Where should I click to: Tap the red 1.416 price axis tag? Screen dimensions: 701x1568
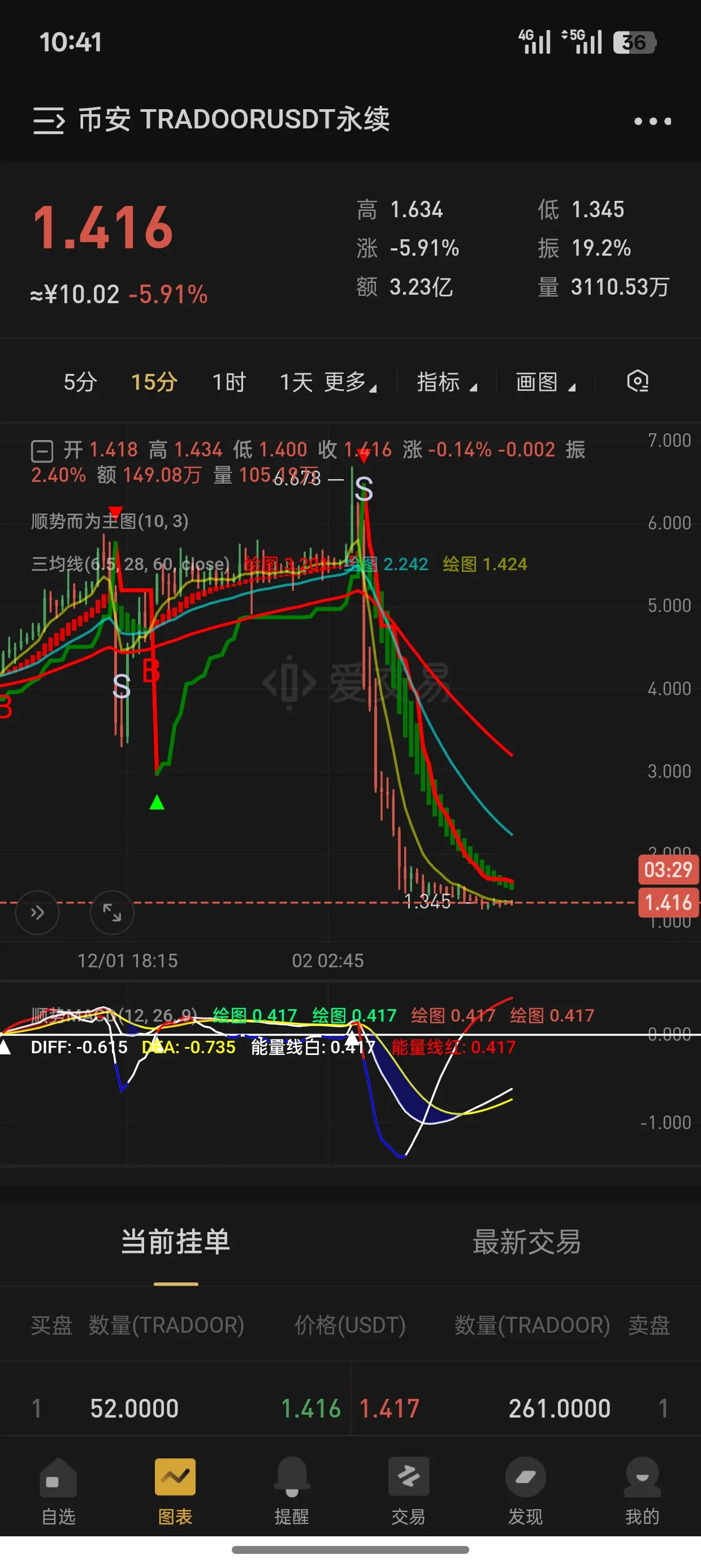(x=668, y=903)
